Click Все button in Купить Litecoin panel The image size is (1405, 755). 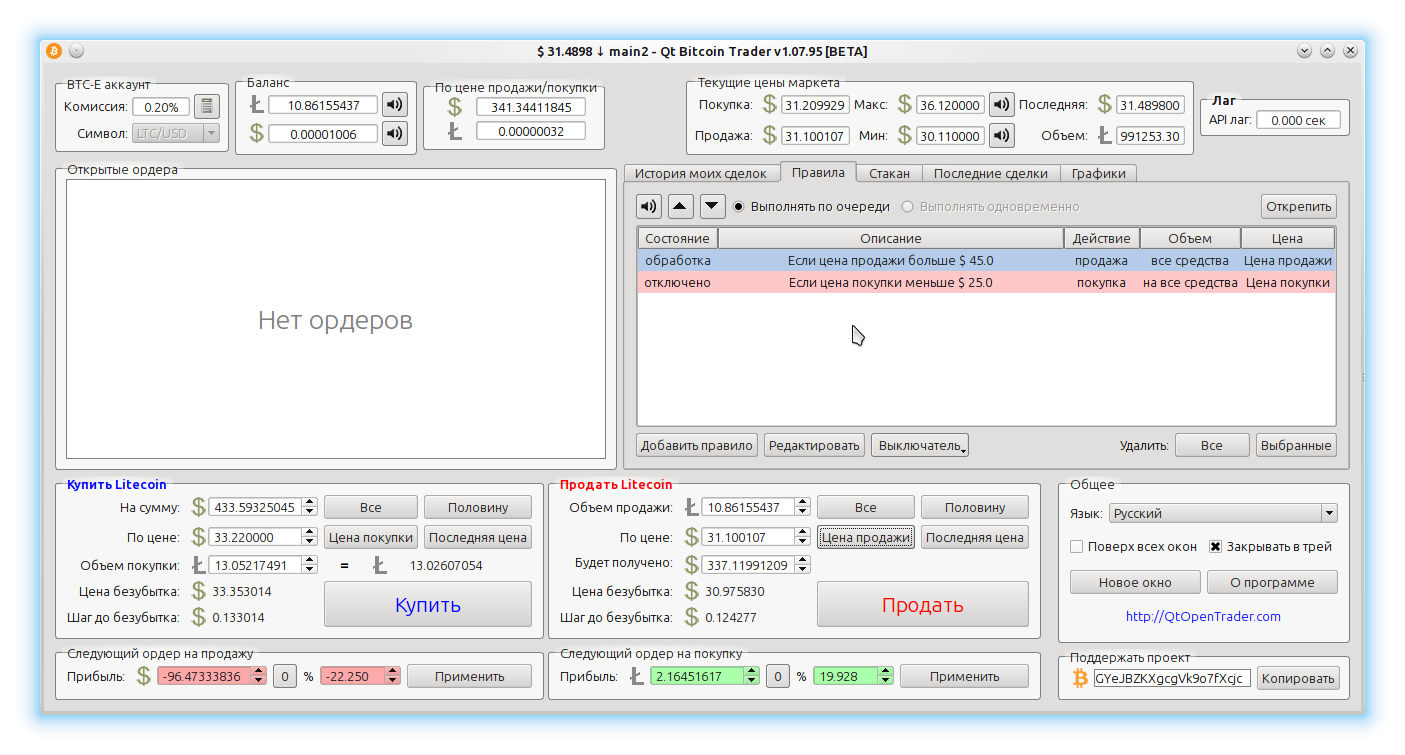coord(370,507)
